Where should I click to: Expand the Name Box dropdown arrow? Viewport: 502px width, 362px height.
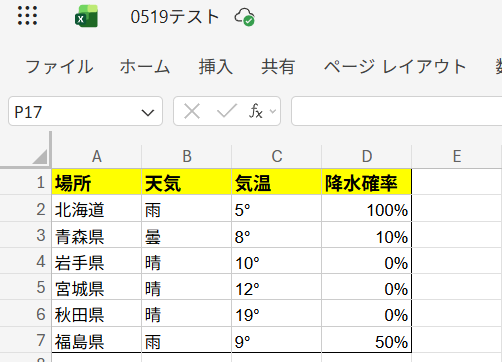148,112
